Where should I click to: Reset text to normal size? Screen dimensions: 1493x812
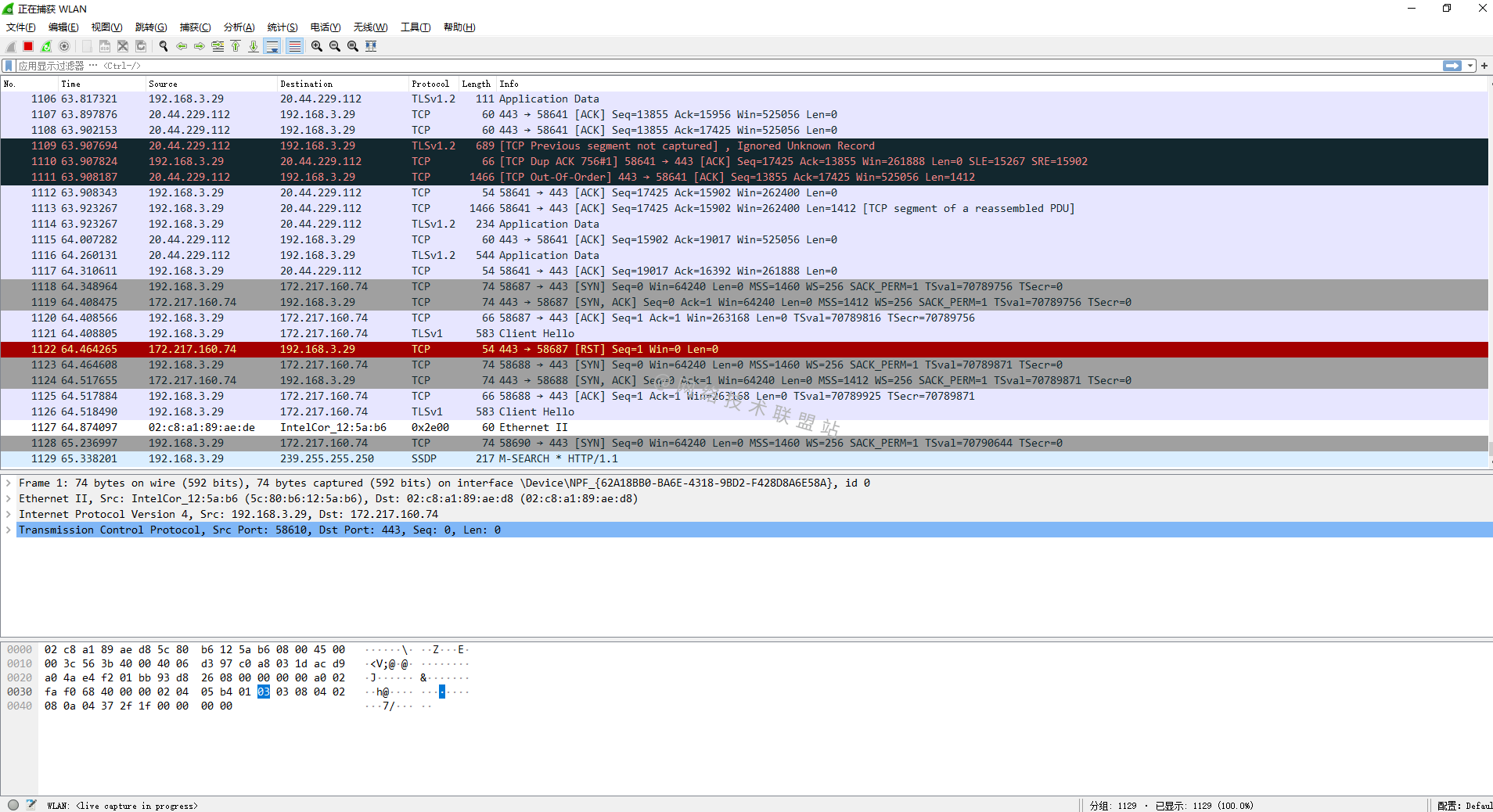tap(353, 46)
